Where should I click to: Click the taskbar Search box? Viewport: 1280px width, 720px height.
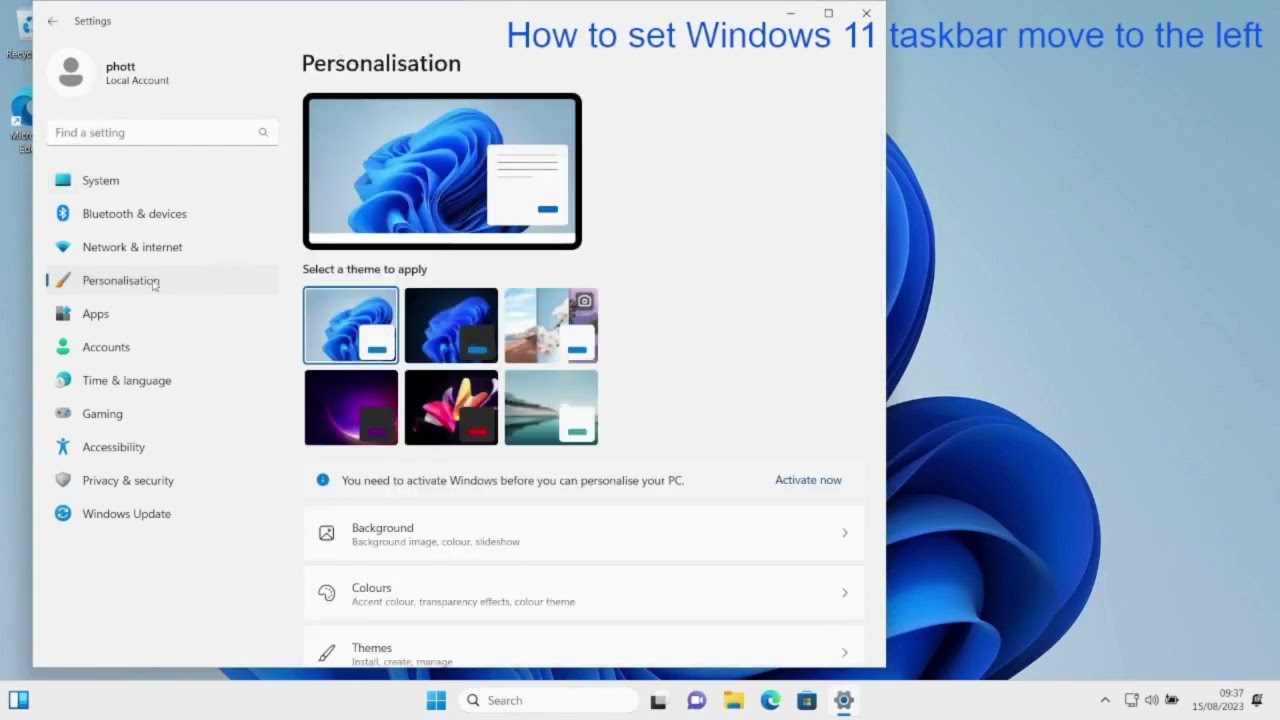[549, 701]
